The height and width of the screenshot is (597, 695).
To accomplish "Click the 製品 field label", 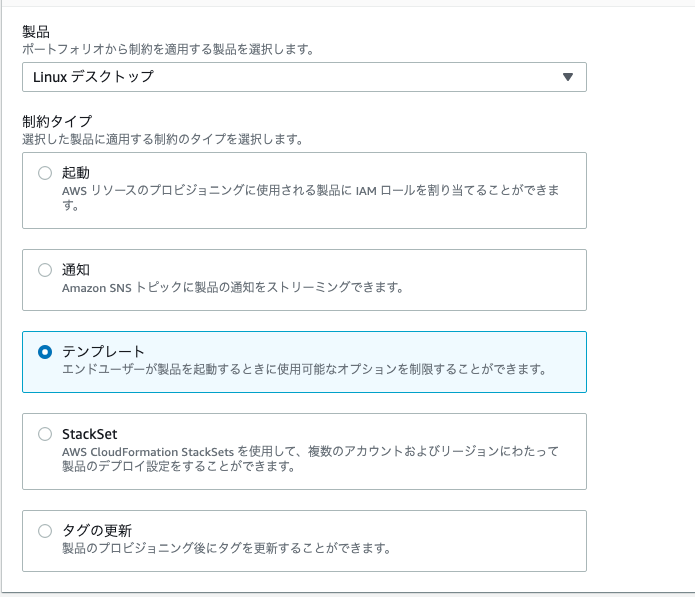I will pos(36,32).
